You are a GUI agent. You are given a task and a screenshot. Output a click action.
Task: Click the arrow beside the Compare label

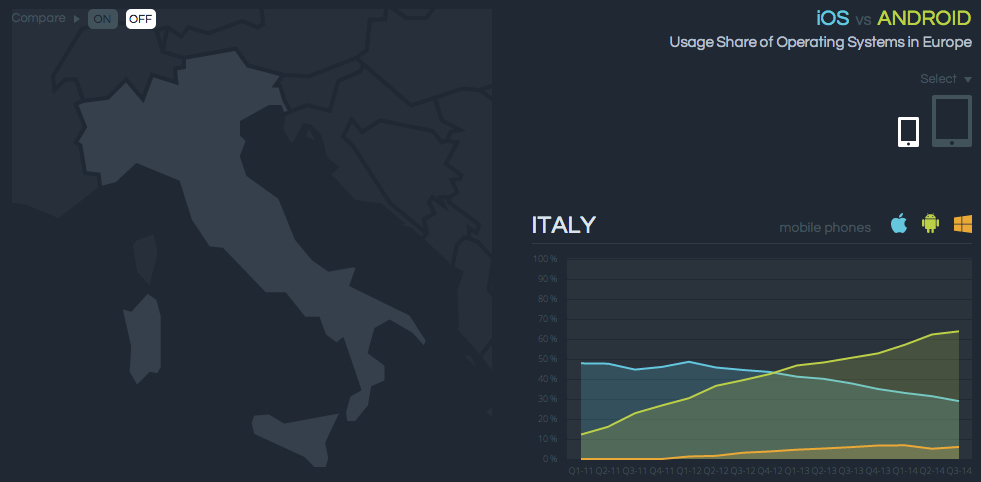(x=77, y=19)
